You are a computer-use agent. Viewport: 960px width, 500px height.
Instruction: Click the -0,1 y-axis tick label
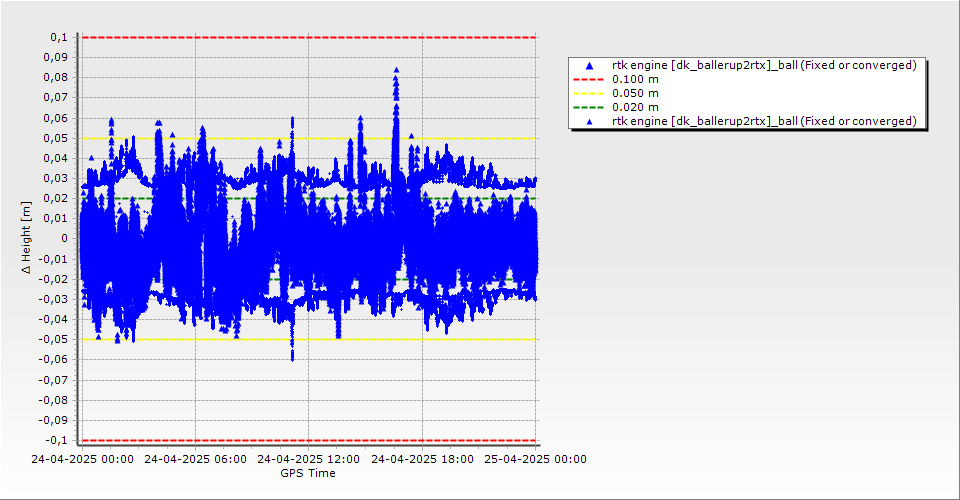pyautogui.click(x=56, y=441)
